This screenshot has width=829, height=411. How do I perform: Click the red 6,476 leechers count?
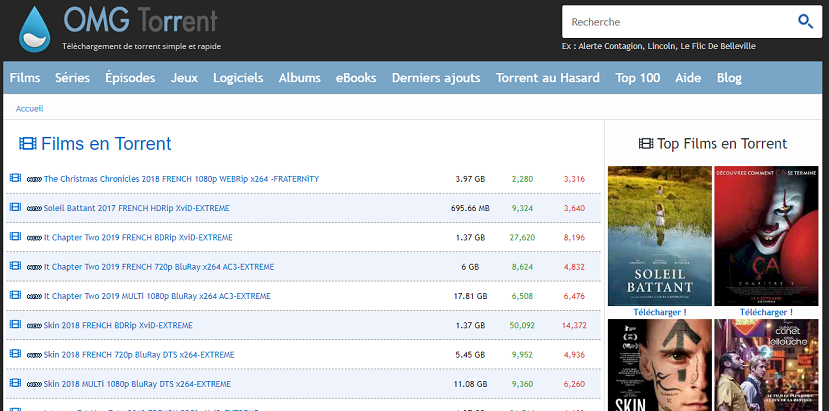(x=574, y=296)
